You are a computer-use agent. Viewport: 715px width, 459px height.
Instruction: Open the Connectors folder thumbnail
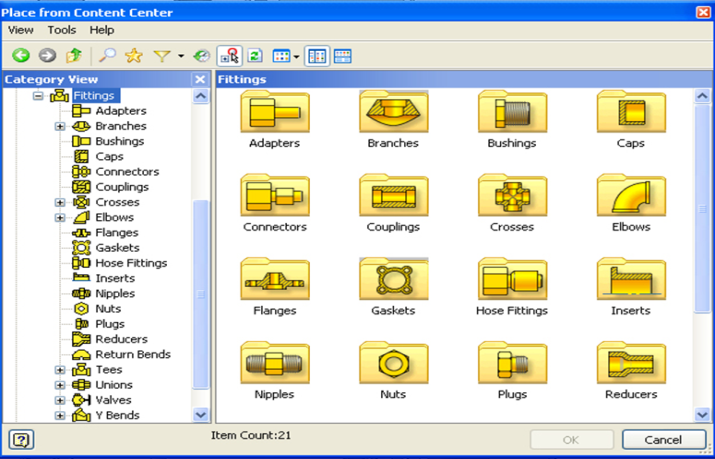point(275,195)
